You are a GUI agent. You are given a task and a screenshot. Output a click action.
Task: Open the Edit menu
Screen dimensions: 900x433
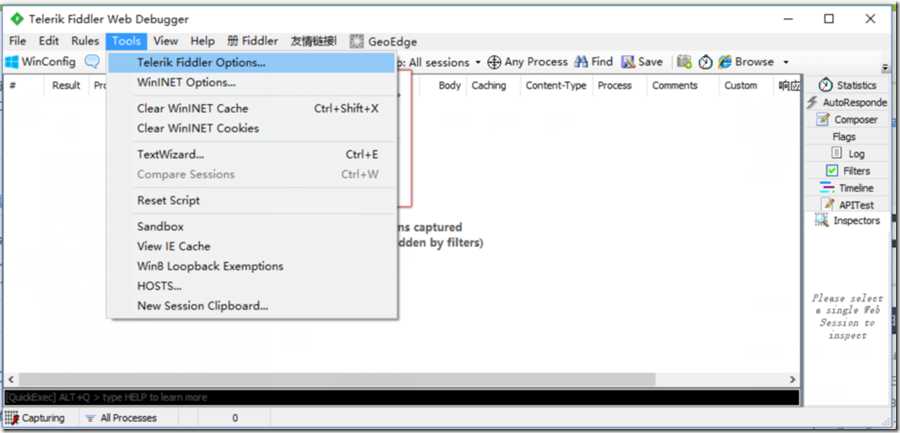49,41
